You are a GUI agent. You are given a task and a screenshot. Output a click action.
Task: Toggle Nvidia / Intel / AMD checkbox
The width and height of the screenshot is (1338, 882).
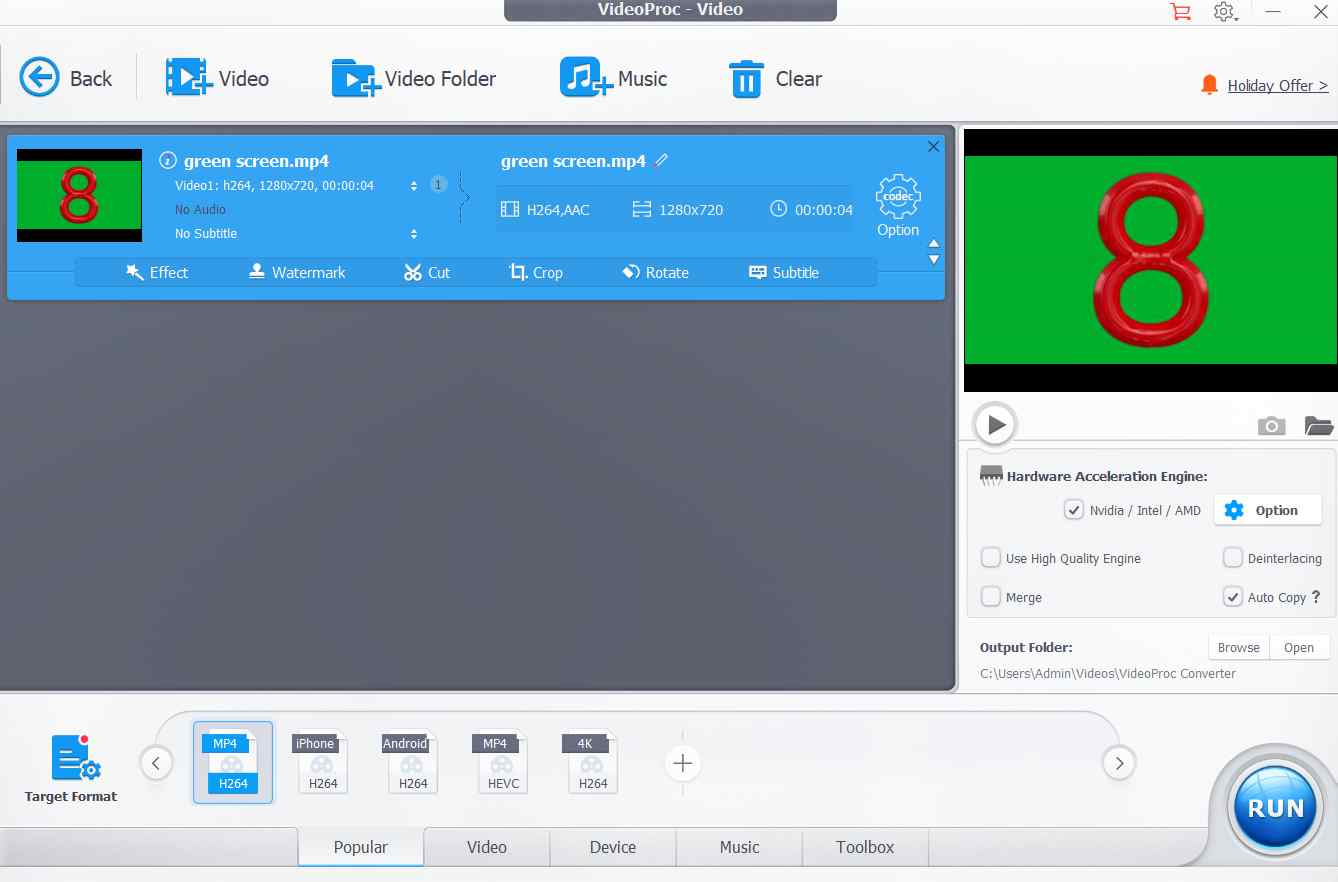pyautogui.click(x=1074, y=510)
